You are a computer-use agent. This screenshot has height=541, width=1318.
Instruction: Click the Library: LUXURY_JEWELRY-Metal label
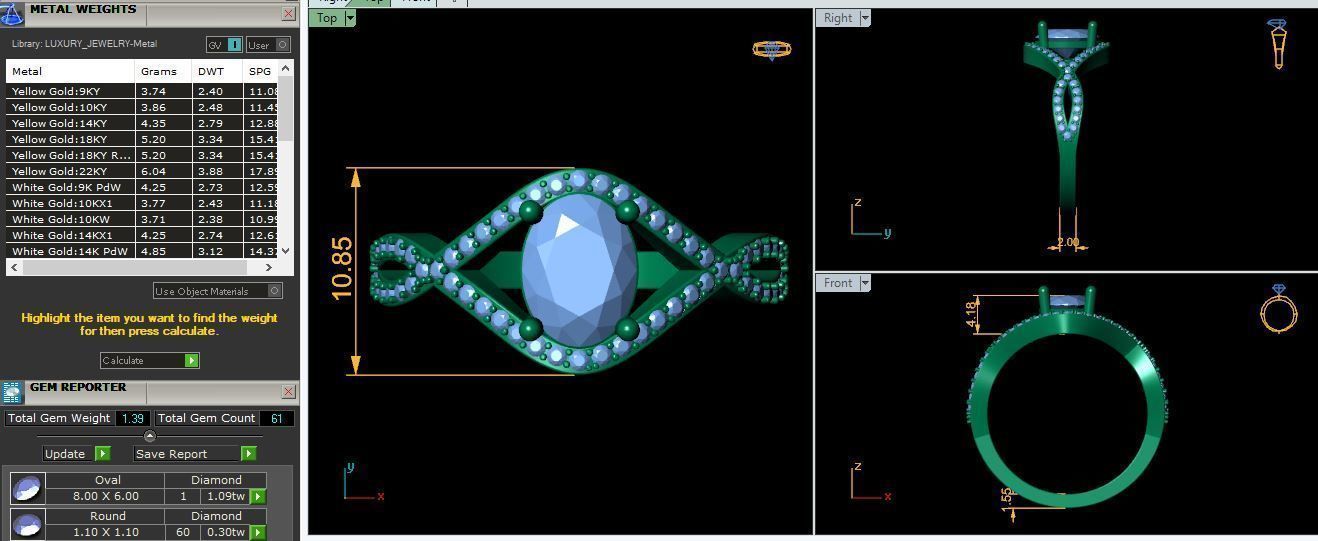[84, 44]
